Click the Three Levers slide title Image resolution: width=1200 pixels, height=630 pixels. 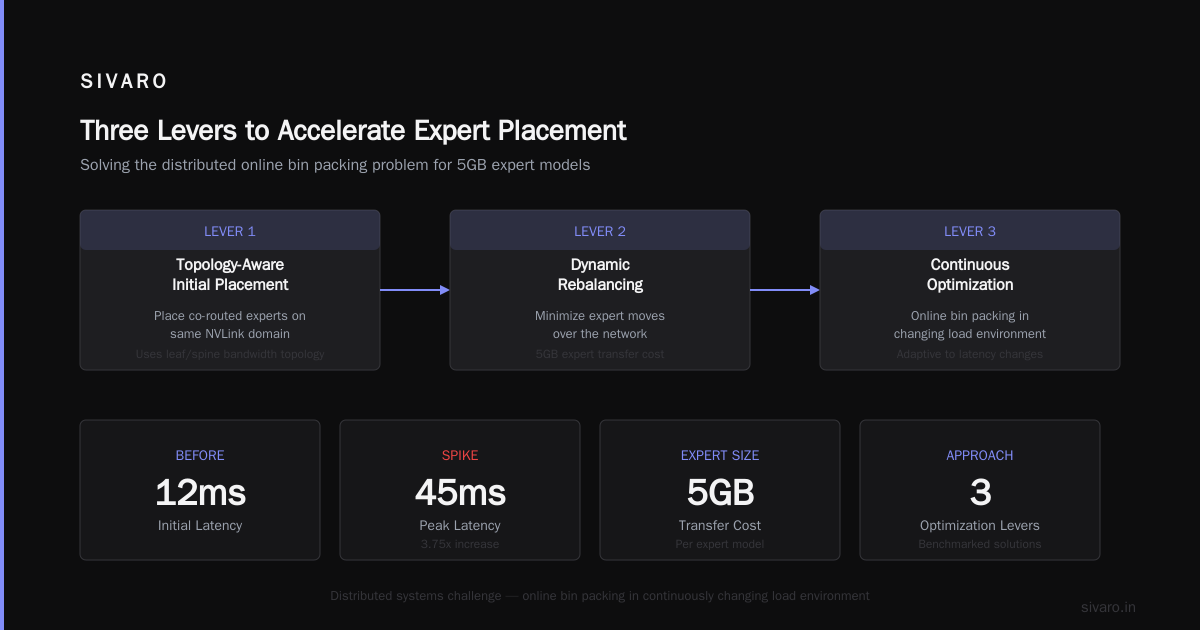coord(353,131)
